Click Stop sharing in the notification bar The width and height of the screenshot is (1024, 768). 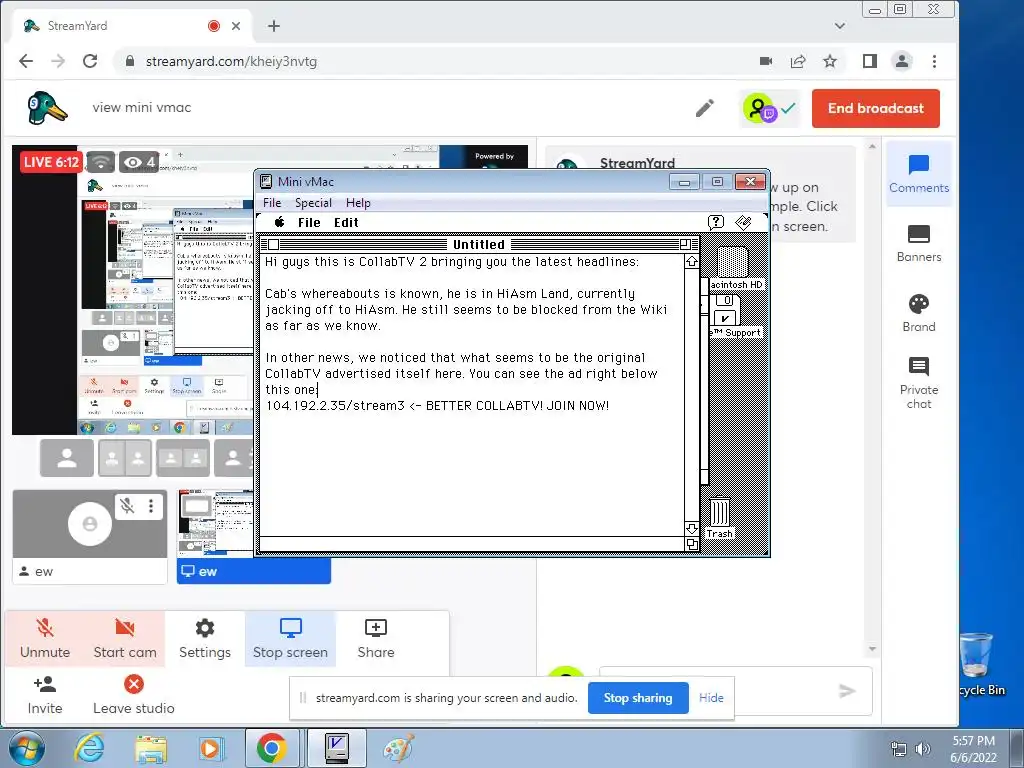[638, 697]
